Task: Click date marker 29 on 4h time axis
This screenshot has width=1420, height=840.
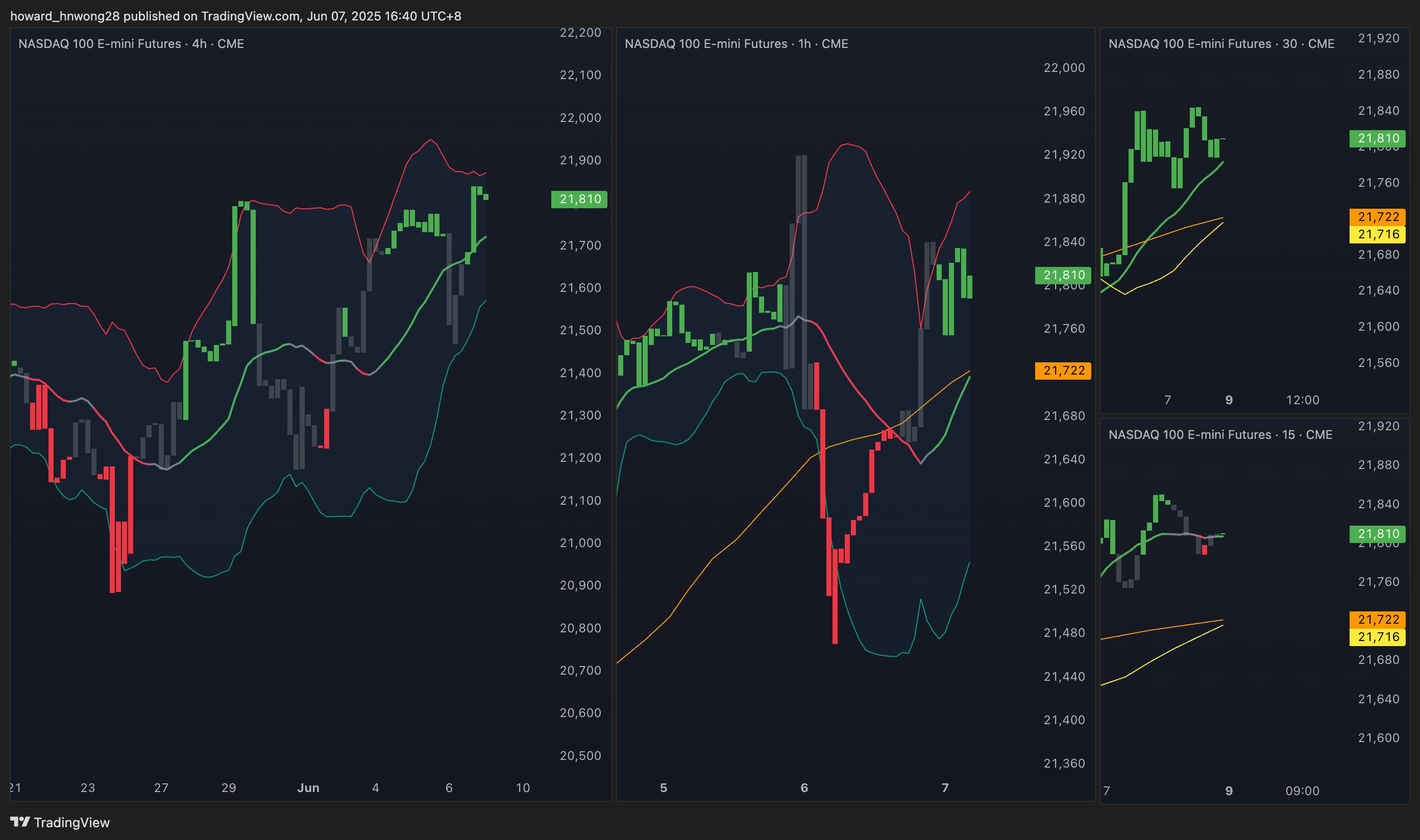Action: 228,787
